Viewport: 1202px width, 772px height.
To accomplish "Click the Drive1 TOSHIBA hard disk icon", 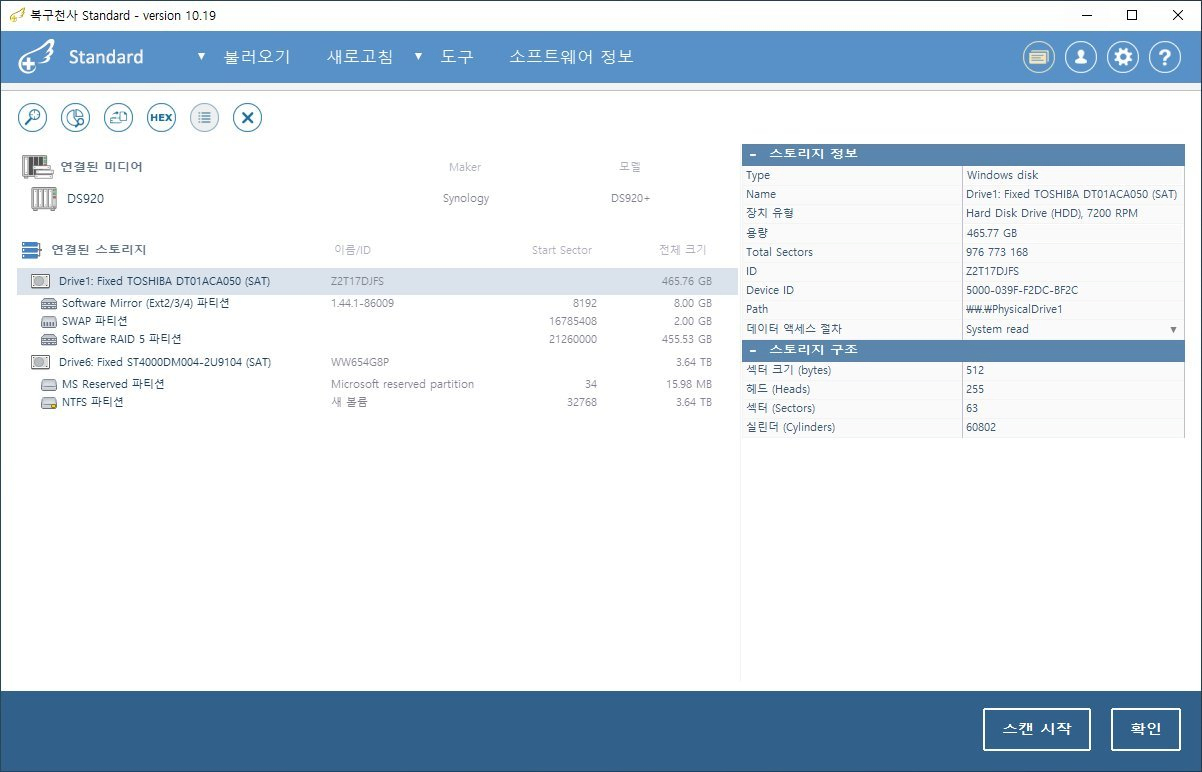I will point(41,282).
